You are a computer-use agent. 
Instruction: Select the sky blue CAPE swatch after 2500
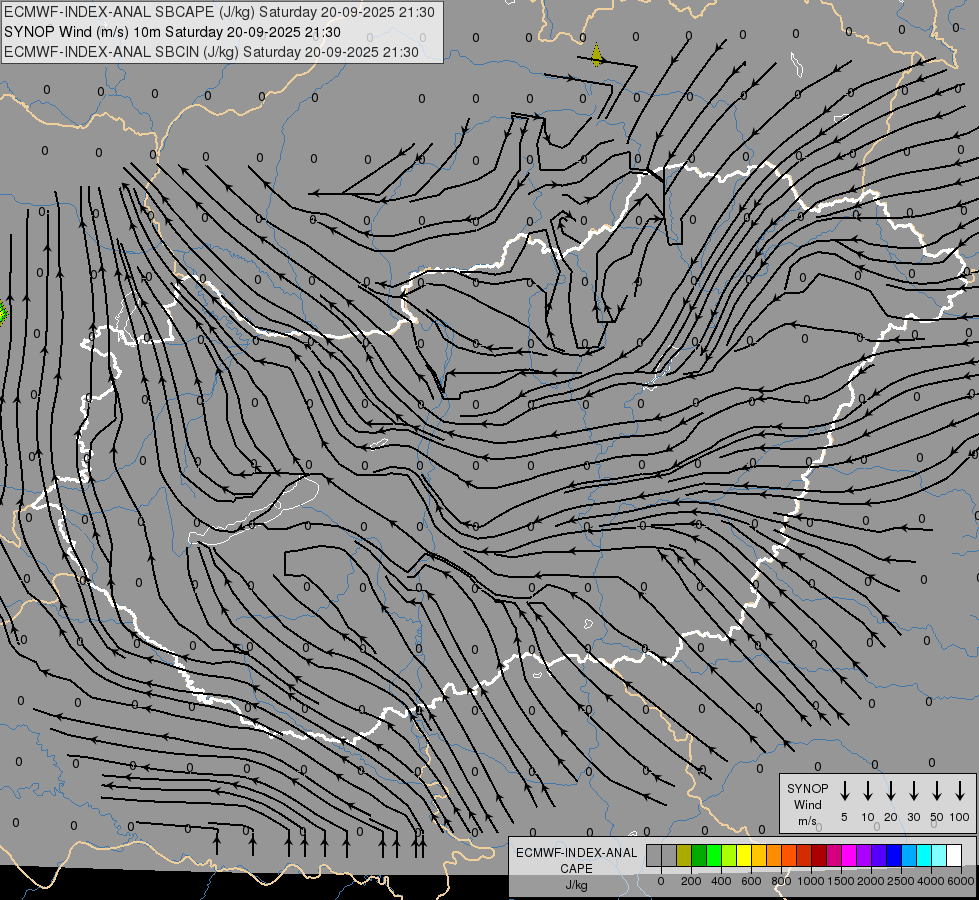(908, 855)
